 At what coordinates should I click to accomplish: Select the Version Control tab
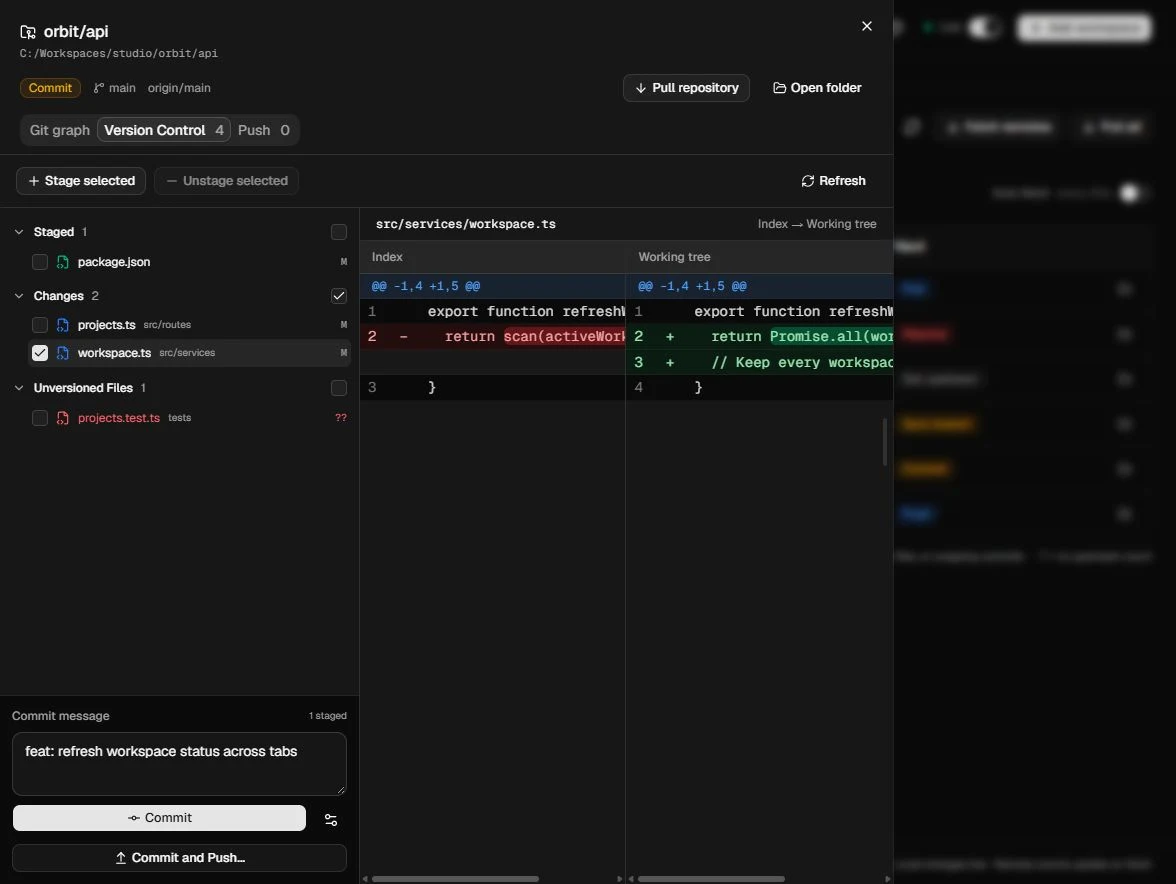tap(164, 130)
